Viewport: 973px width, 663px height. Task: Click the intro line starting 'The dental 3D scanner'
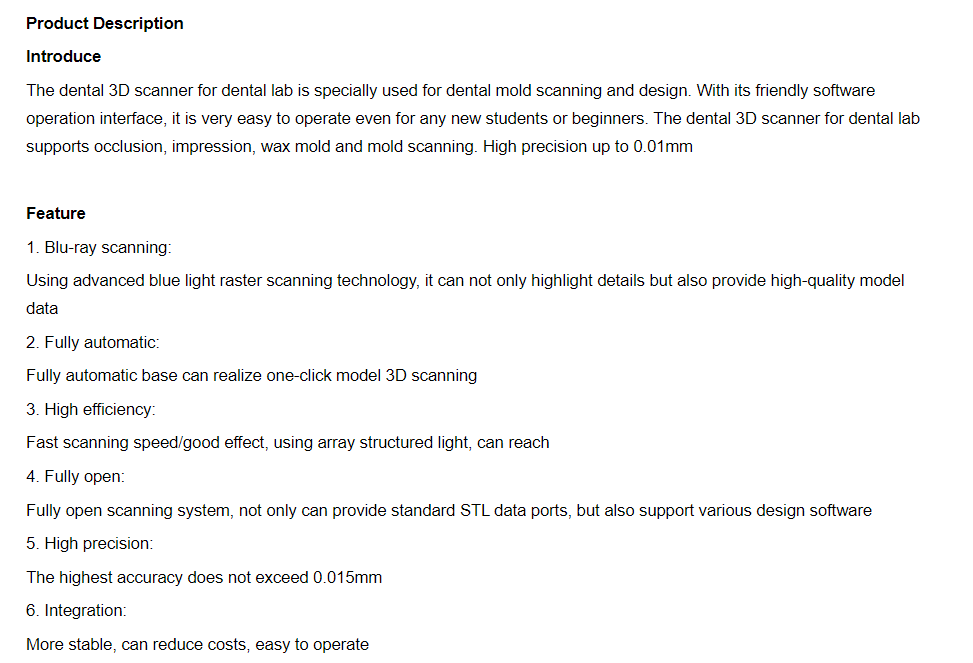click(x=451, y=91)
